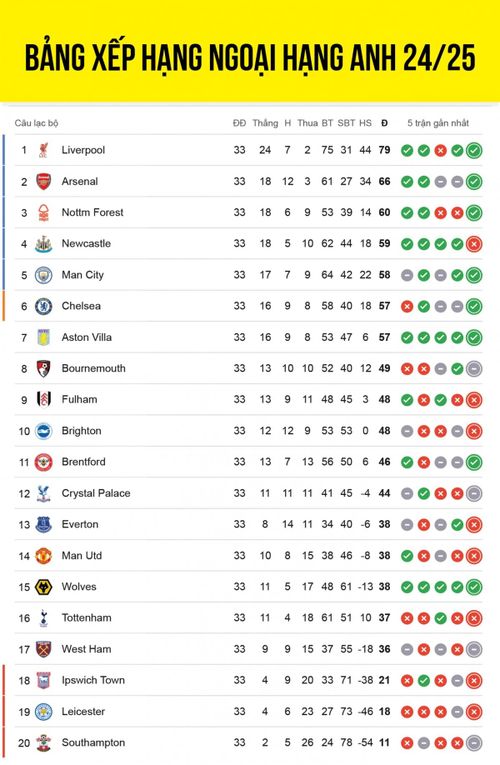Open the Man Utd crest icon

(43, 556)
